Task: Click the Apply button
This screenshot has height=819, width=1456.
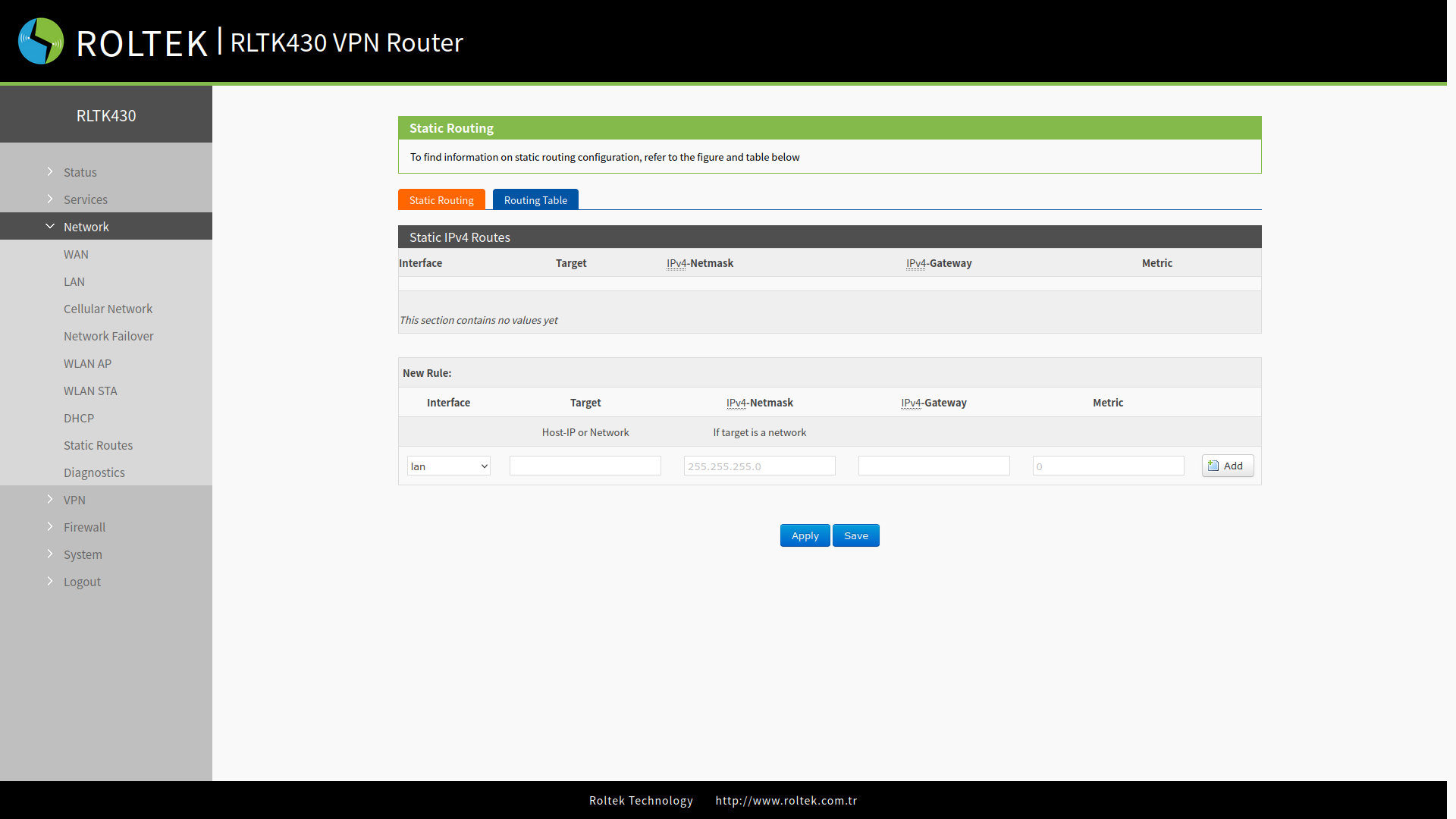Action: pyautogui.click(x=805, y=535)
